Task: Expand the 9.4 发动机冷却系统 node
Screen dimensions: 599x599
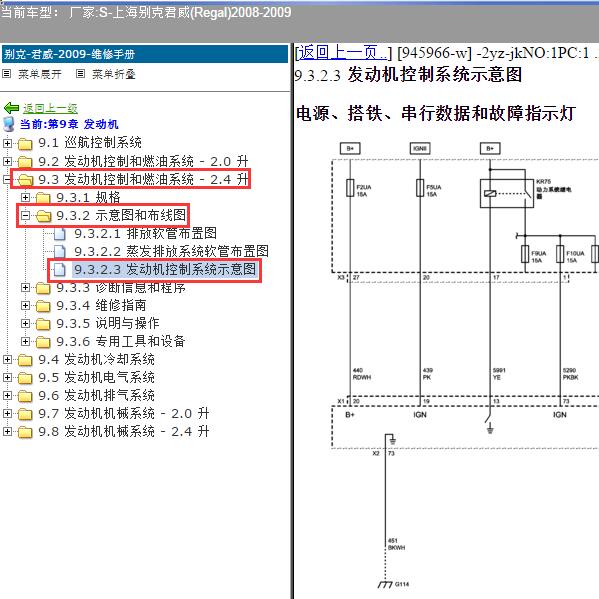Action: 7,359
